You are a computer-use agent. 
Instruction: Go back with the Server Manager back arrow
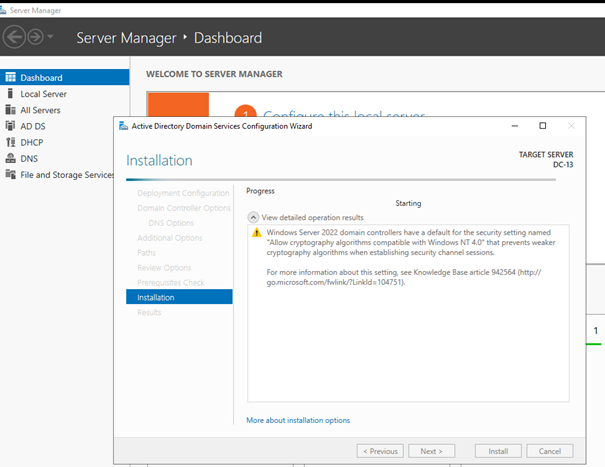click(x=14, y=37)
